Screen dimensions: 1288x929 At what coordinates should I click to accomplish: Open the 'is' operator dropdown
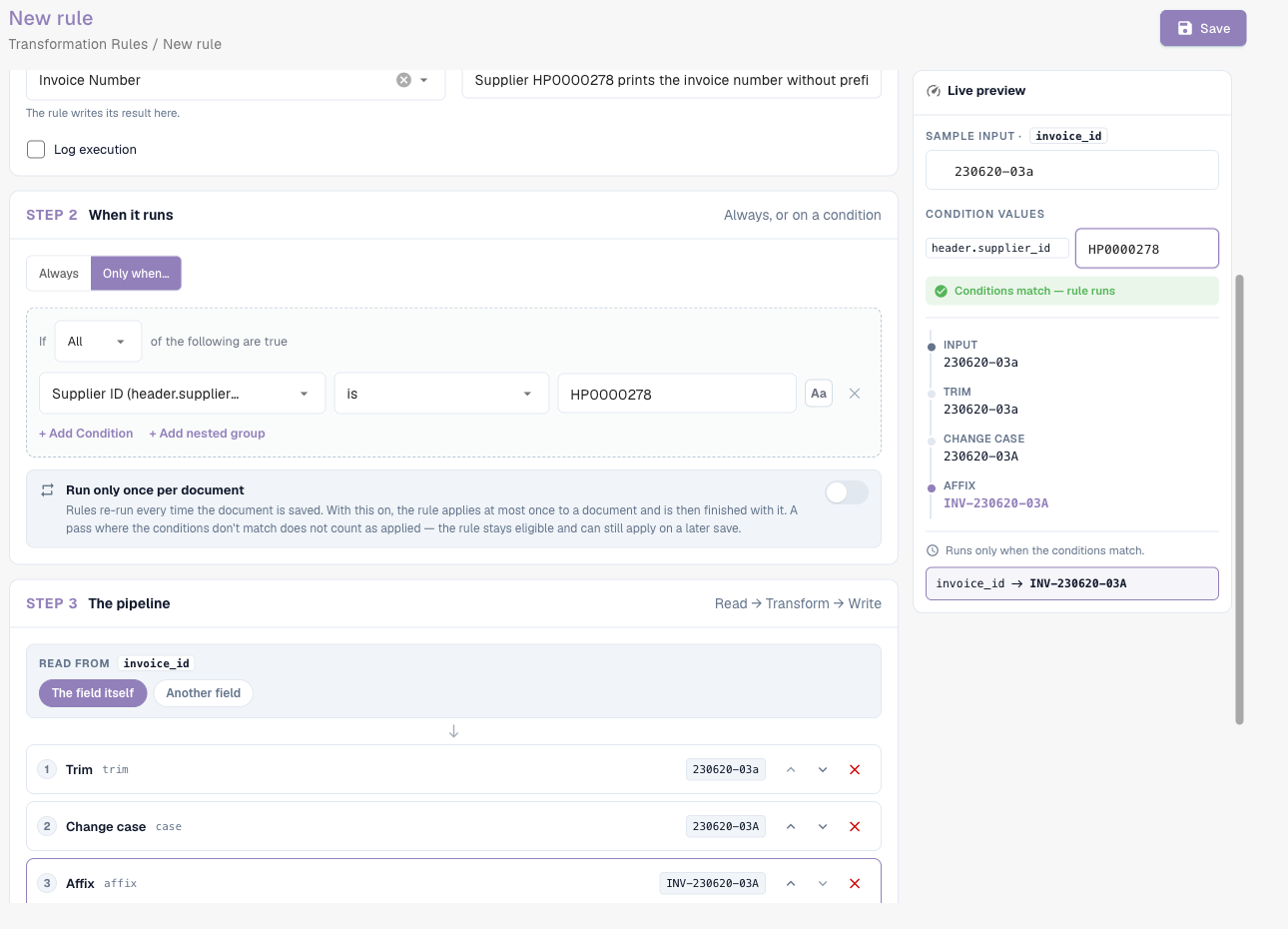pos(441,394)
